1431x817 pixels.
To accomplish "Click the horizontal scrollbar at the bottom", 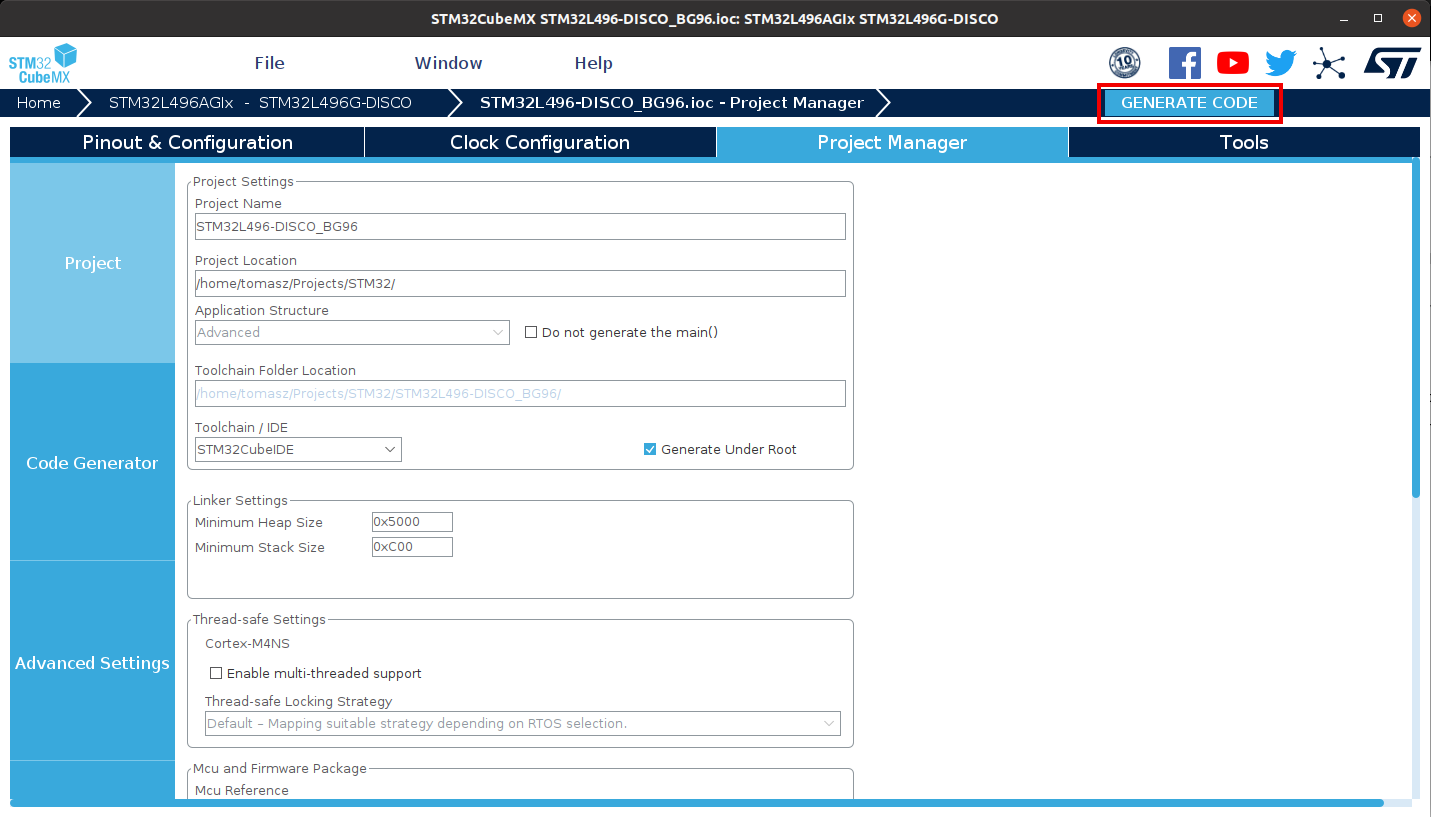I will [697, 803].
